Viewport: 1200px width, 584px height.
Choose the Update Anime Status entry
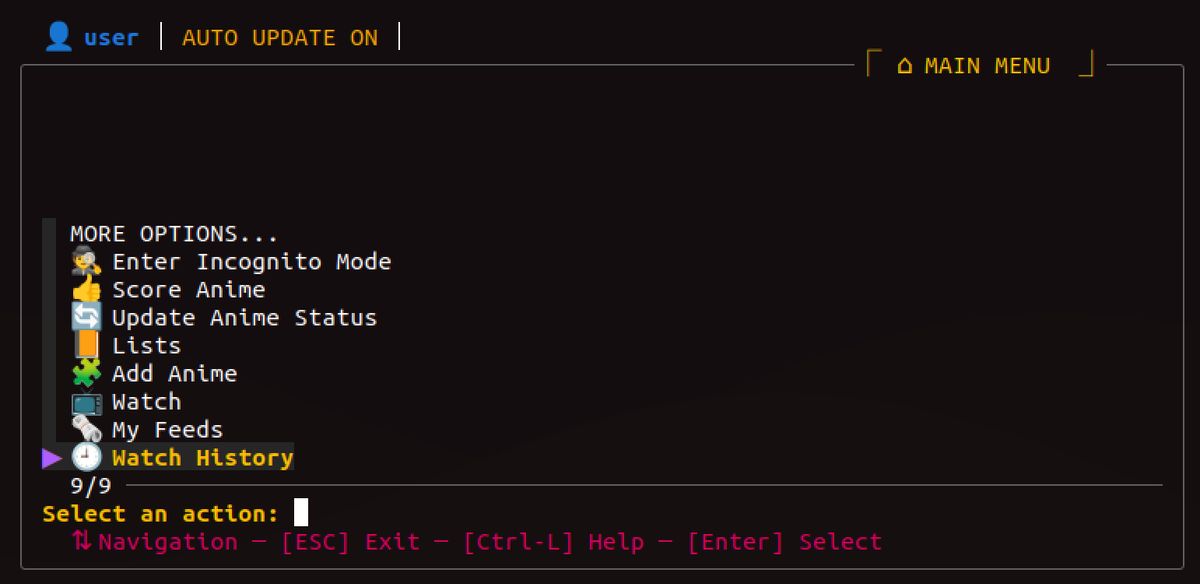click(244, 318)
